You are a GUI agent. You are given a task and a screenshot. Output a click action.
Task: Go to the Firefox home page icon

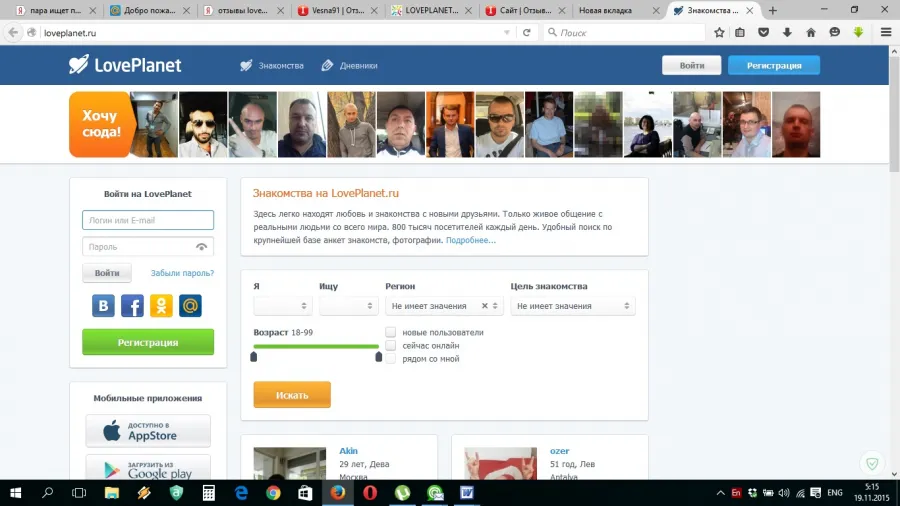810,33
